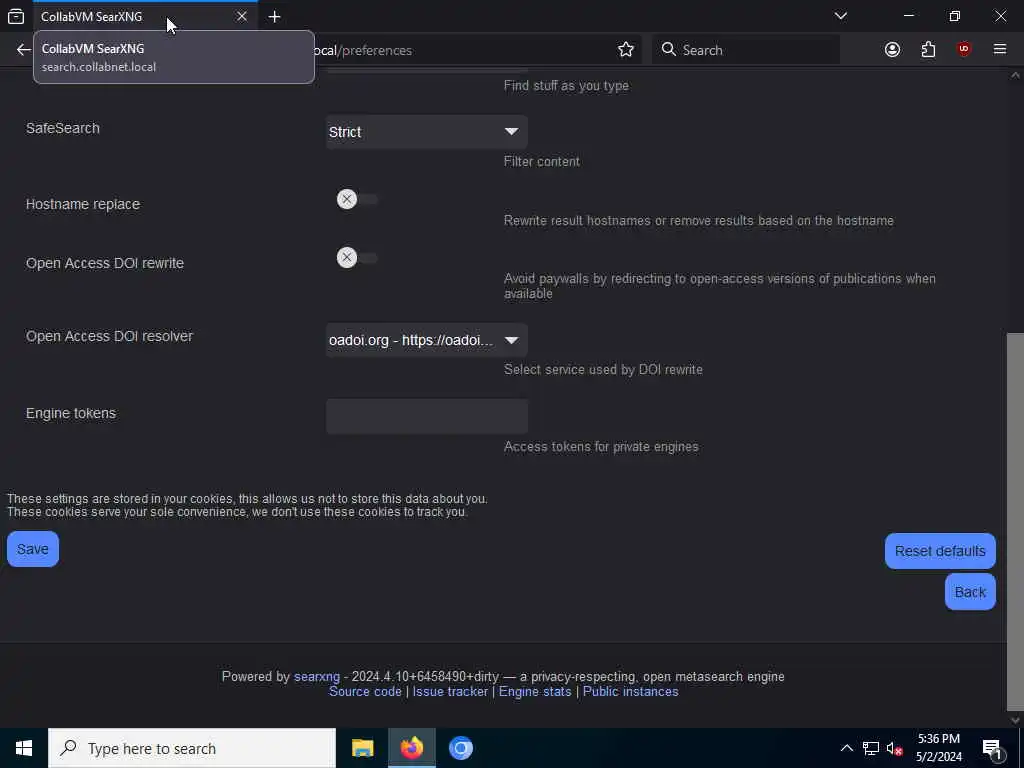Open the Engine stats link
Screen dimensions: 1024x768
[535, 692]
